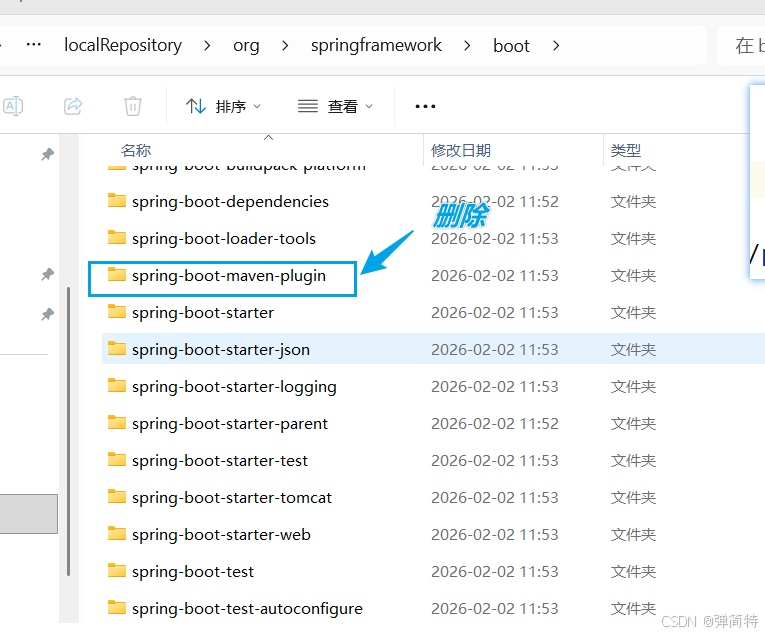This screenshot has width=765, height=635.
Task: Open the 查看 view dropdown
Action: (x=336, y=106)
